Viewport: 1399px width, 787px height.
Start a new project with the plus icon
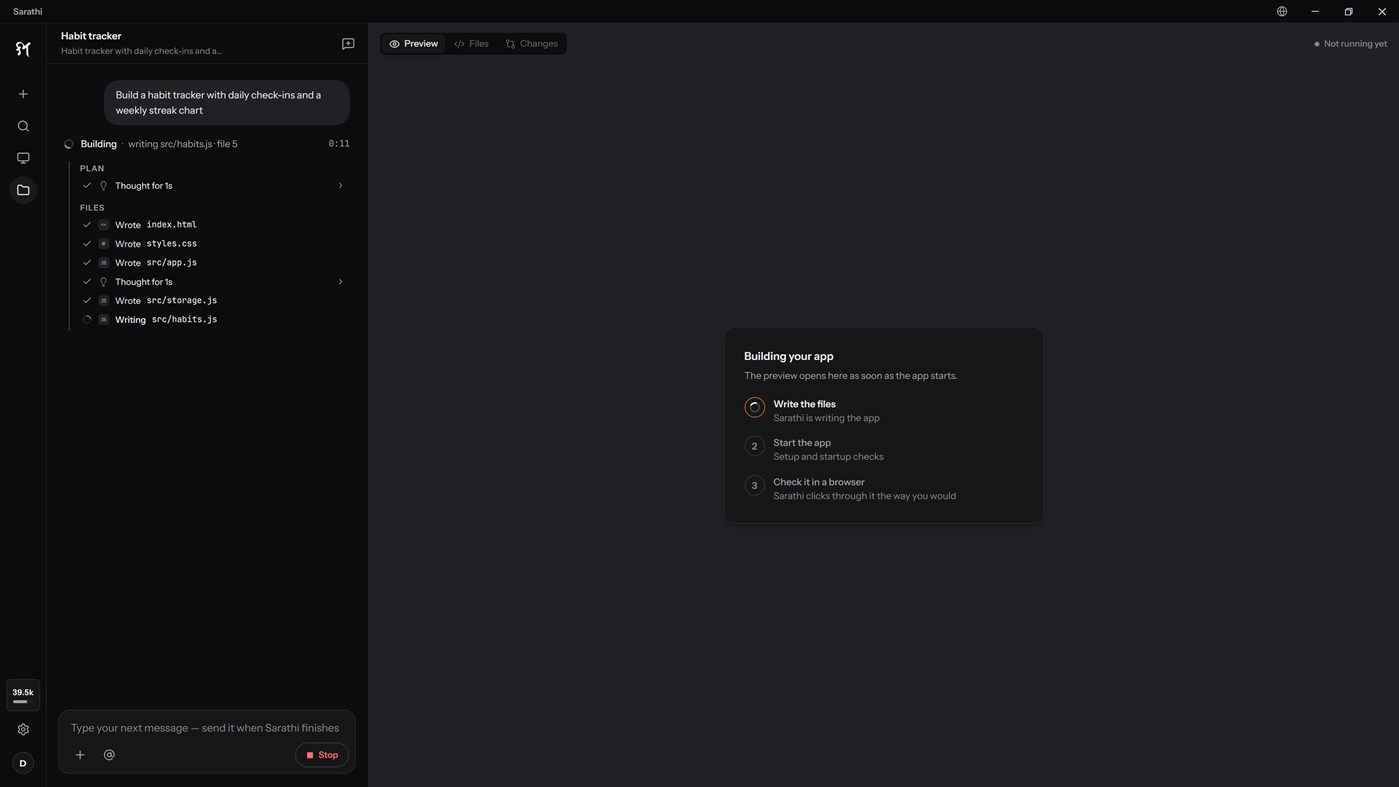[x=23, y=94]
